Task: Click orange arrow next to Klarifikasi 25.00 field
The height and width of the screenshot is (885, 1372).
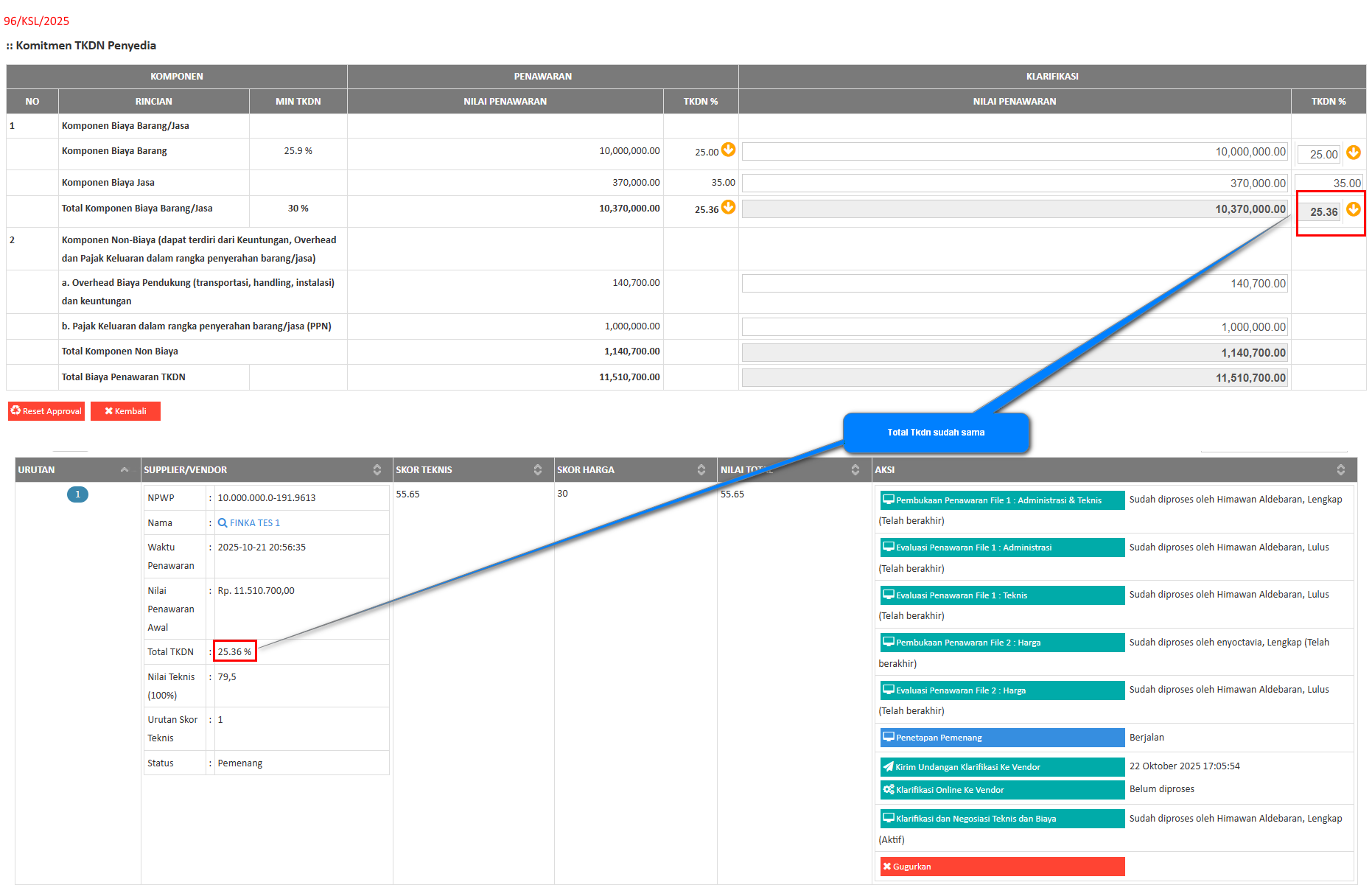Action: 1353,153
